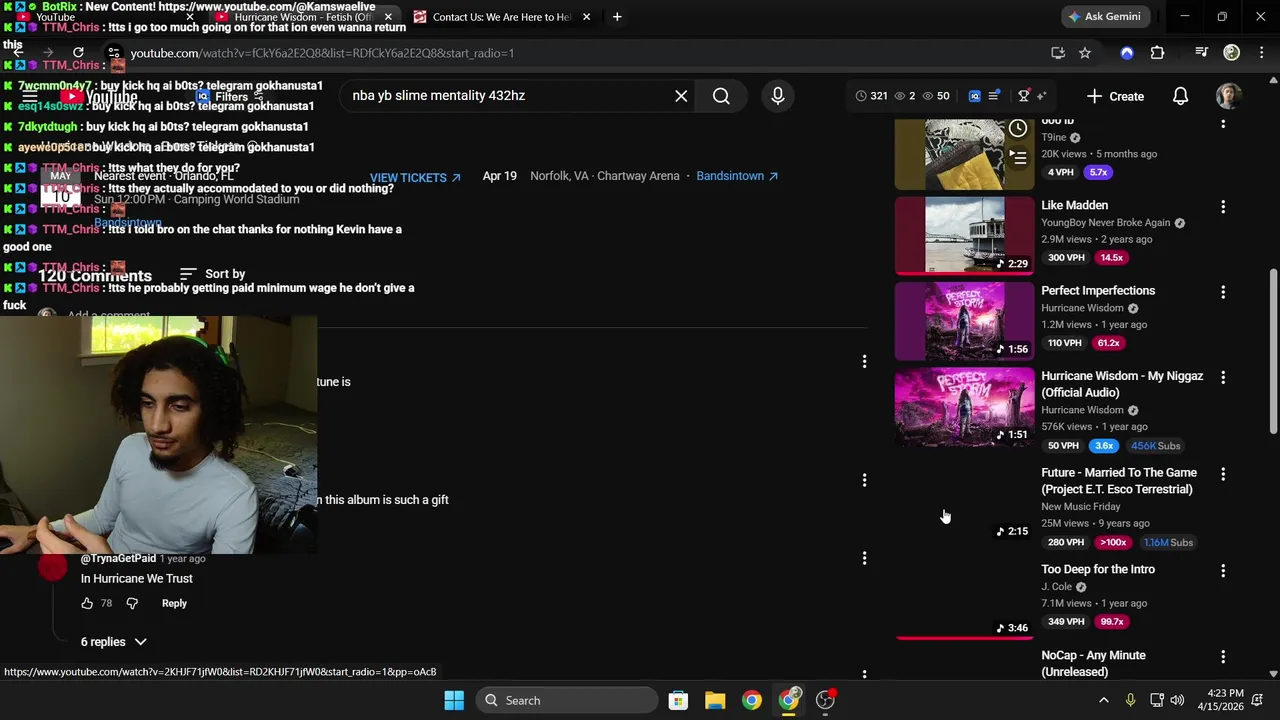This screenshot has height=720, width=1280.
Task: Click the 321 clock stat in stats bar
Action: coord(871,96)
